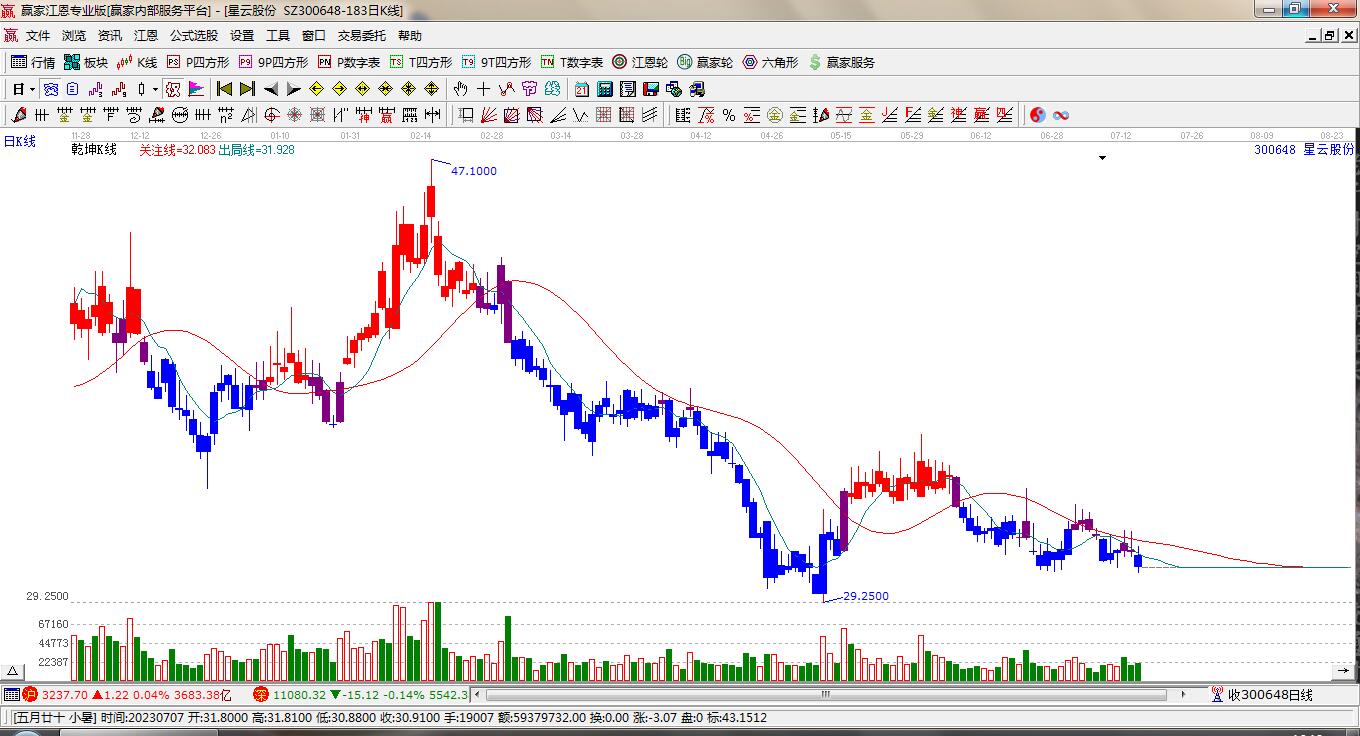
Task: Click the 收300648日线 status text
Action: pyautogui.click(x=1270, y=694)
